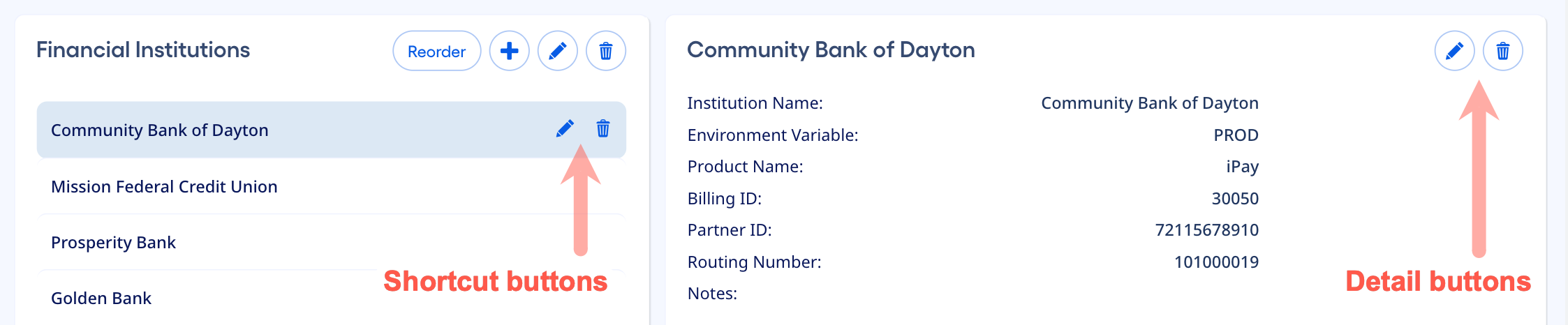Image resolution: width=1568 pixels, height=325 pixels.
Task: Add a new financial institution
Action: coord(510,51)
